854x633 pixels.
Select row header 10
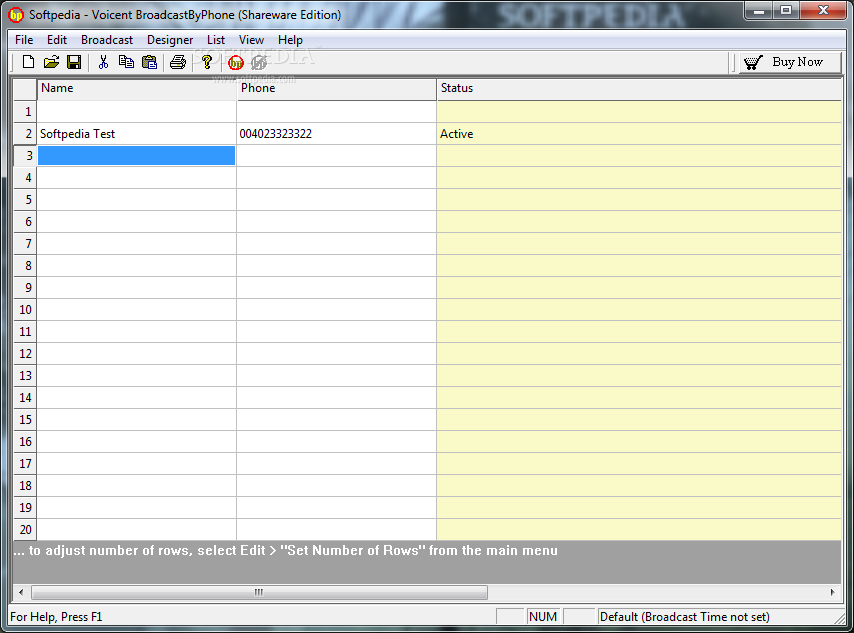25,310
